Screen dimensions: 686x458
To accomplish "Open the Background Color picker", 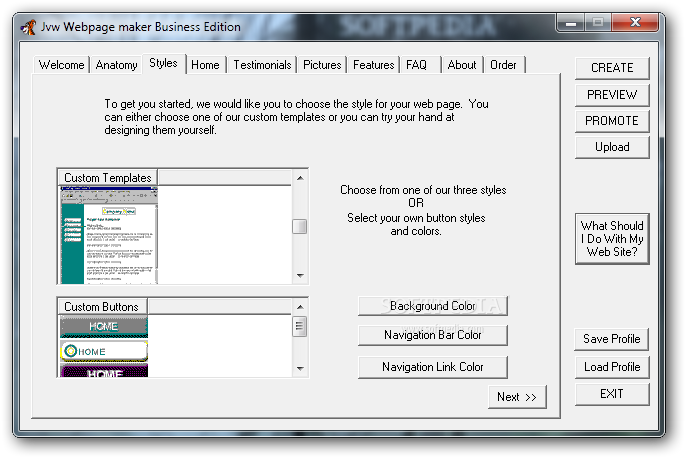I will tap(433, 306).
